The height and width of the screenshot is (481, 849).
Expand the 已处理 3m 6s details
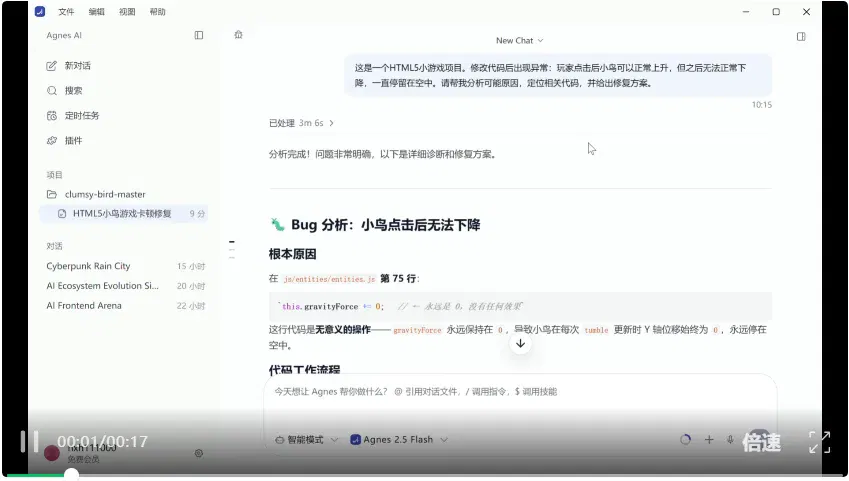point(301,123)
